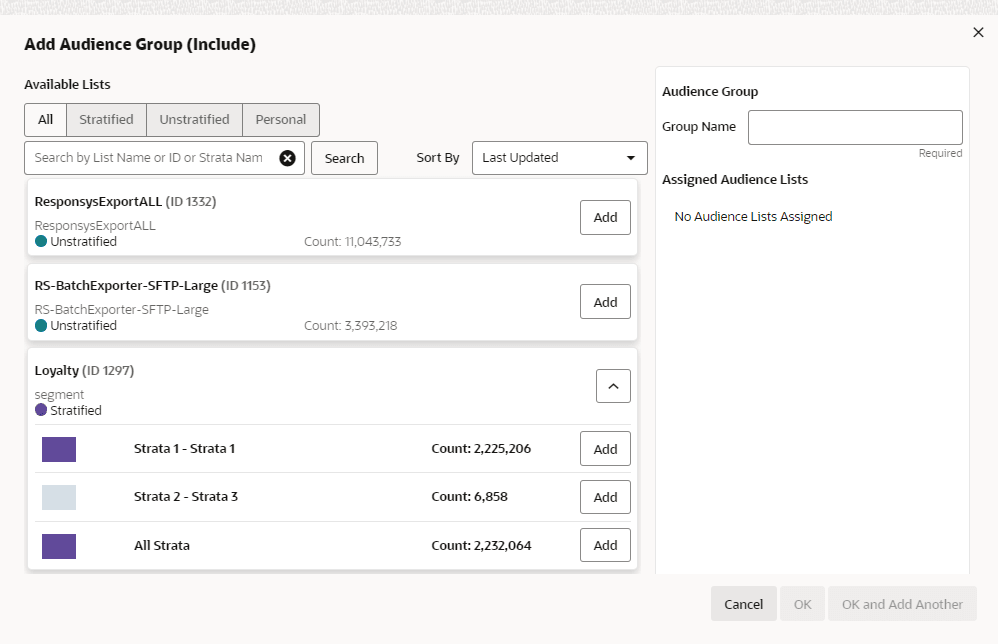Click the teal Unstratified dot of ResponsysExportALL

coord(41,241)
